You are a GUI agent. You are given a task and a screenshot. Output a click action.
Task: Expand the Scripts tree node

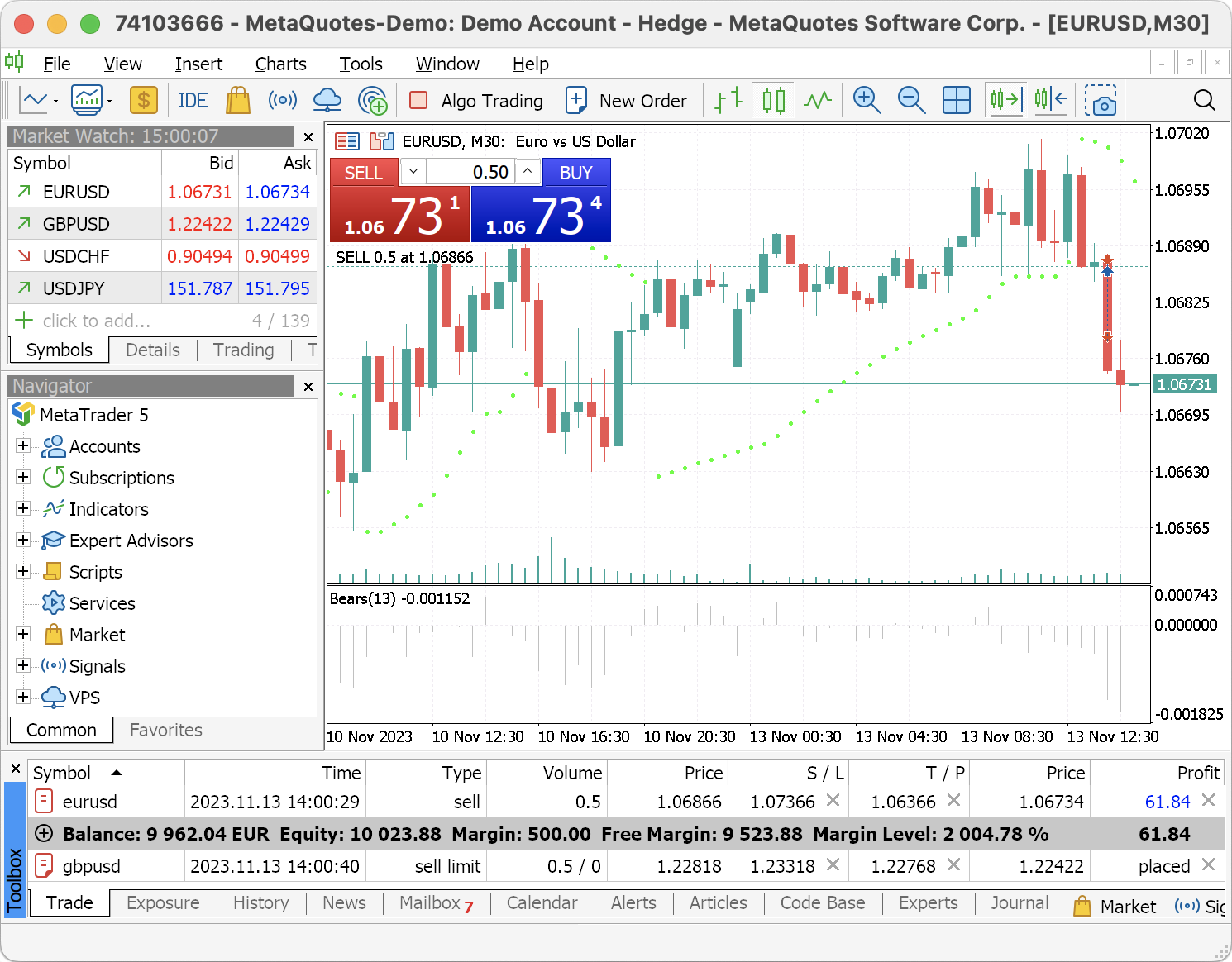click(x=23, y=571)
